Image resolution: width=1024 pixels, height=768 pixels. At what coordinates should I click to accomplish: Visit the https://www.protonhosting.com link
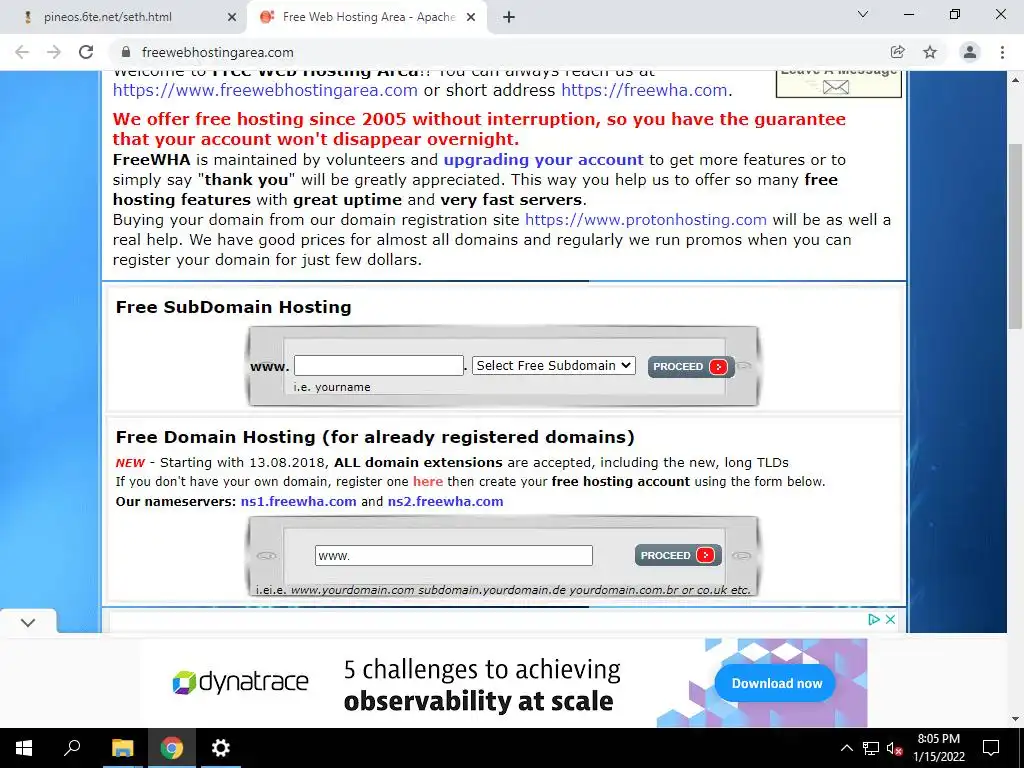click(x=646, y=220)
